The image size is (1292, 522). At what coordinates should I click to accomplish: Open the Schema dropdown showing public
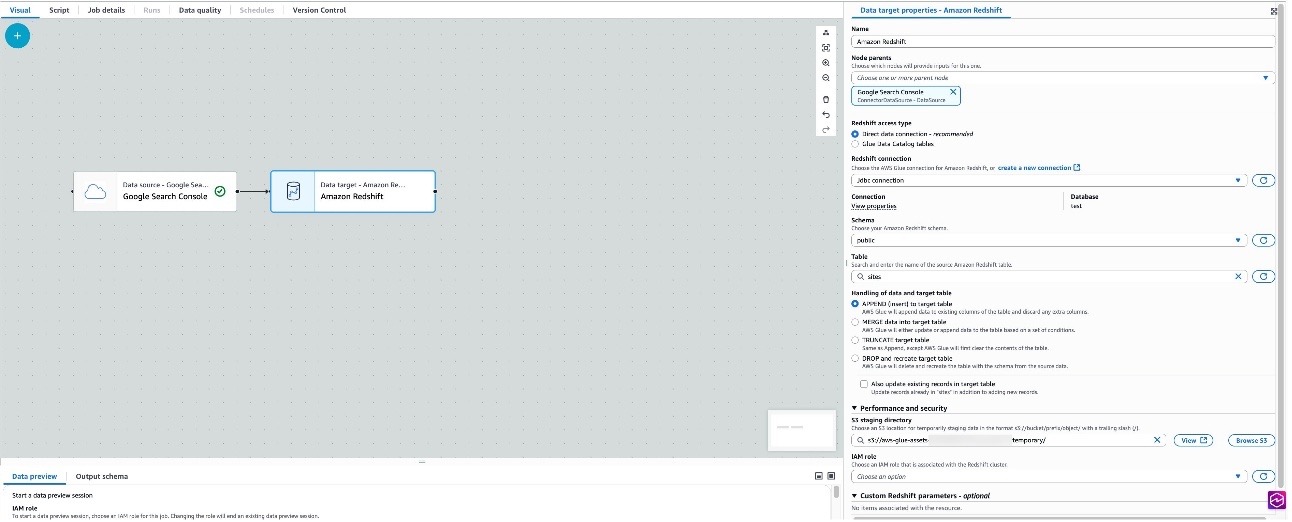pos(1048,240)
